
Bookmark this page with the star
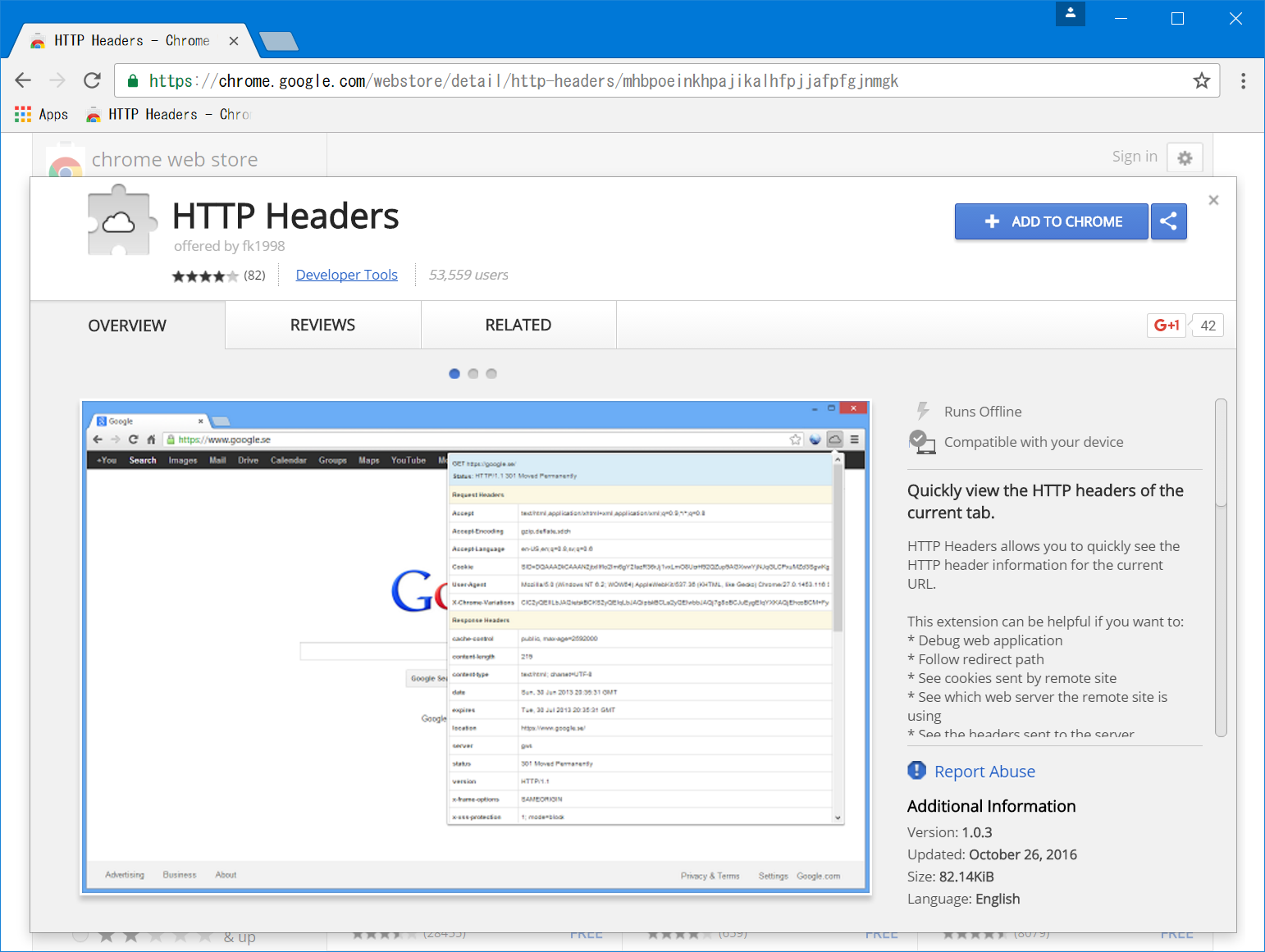click(1201, 80)
